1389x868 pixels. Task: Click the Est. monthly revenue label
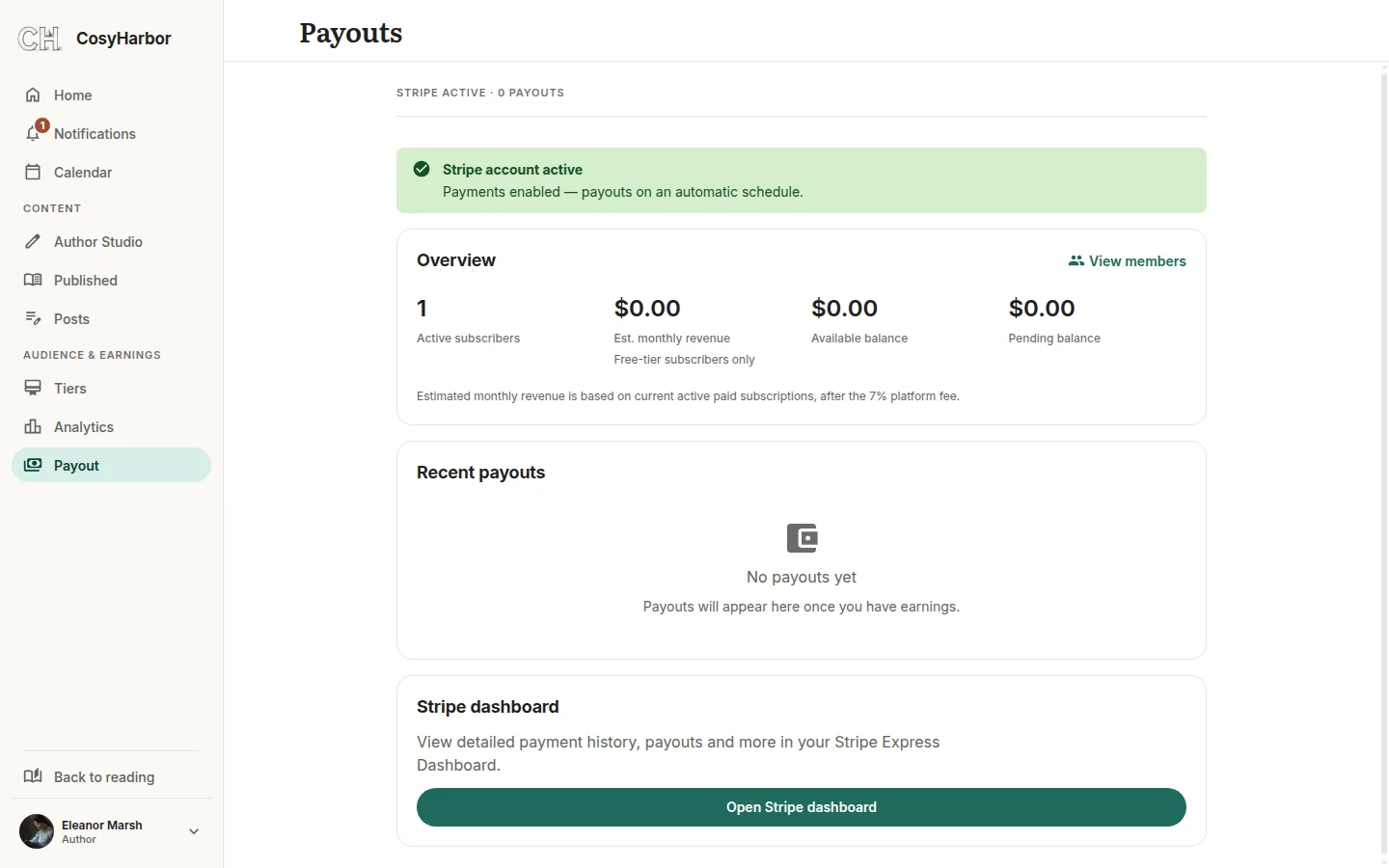pos(672,339)
